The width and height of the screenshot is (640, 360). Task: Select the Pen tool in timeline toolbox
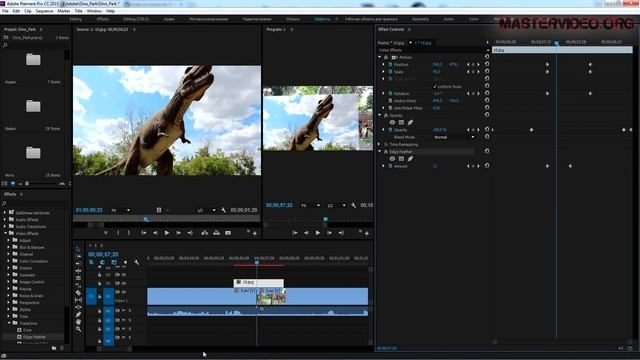click(x=78, y=314)
